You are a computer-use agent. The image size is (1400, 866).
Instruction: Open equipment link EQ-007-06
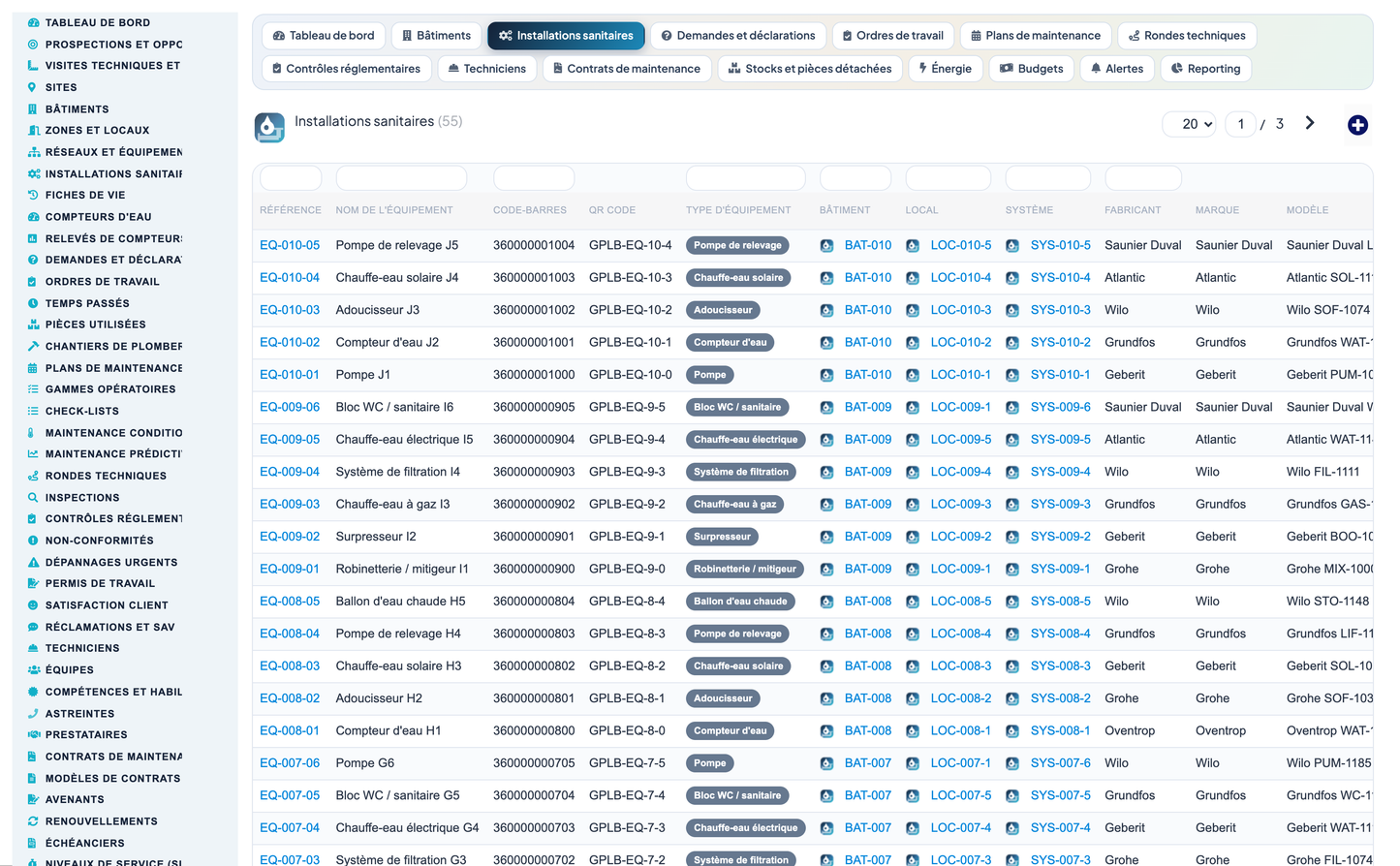click(x=290, y=763)
